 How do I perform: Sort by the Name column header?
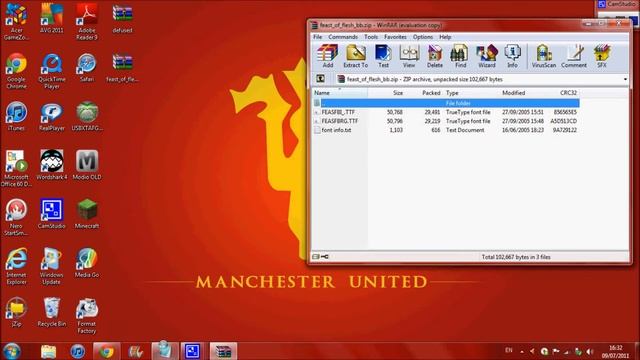tap(340, 93)
